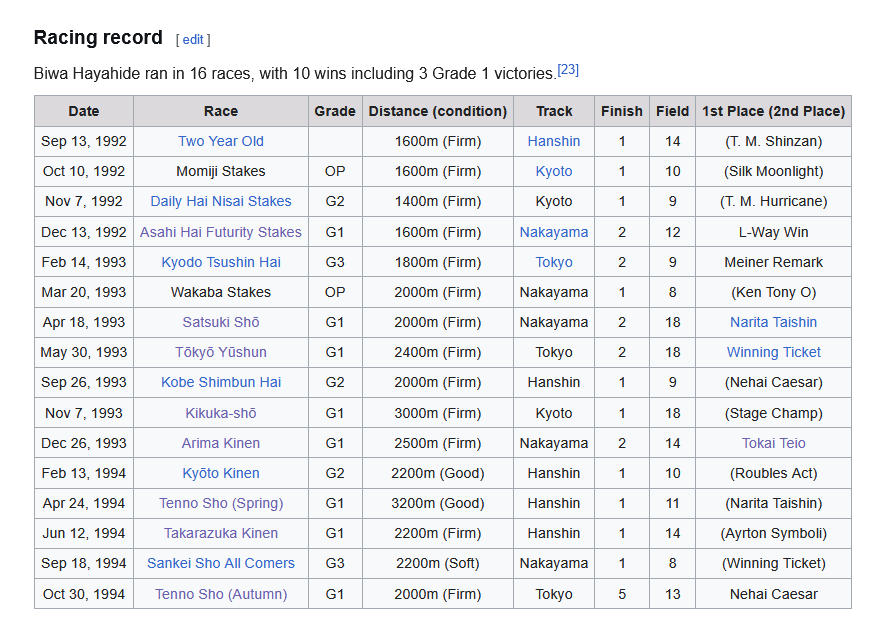Click finish value 5 in Tenno Sho (Autumn) row

click(x=622, y=594)
